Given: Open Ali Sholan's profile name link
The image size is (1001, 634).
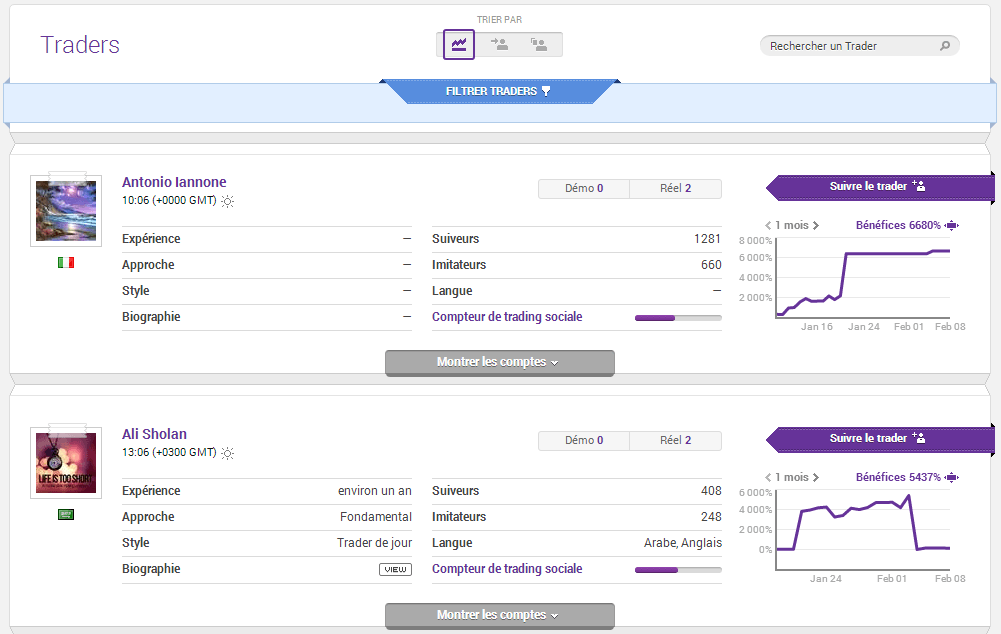Looking at the screenshot, I should [x=154, y=434].
